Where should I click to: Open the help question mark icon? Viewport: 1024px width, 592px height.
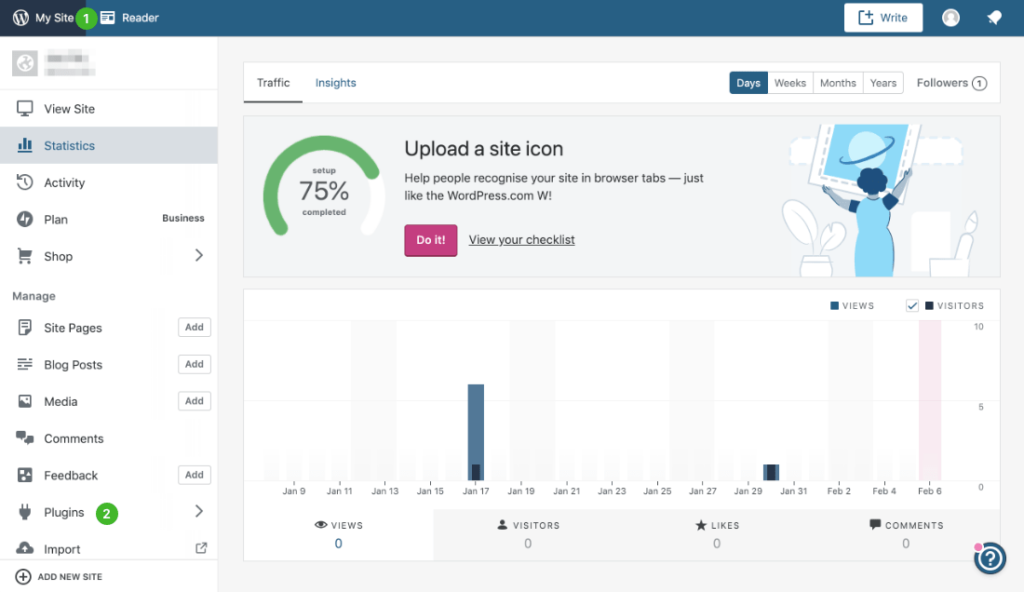click(x=990, y=558)
